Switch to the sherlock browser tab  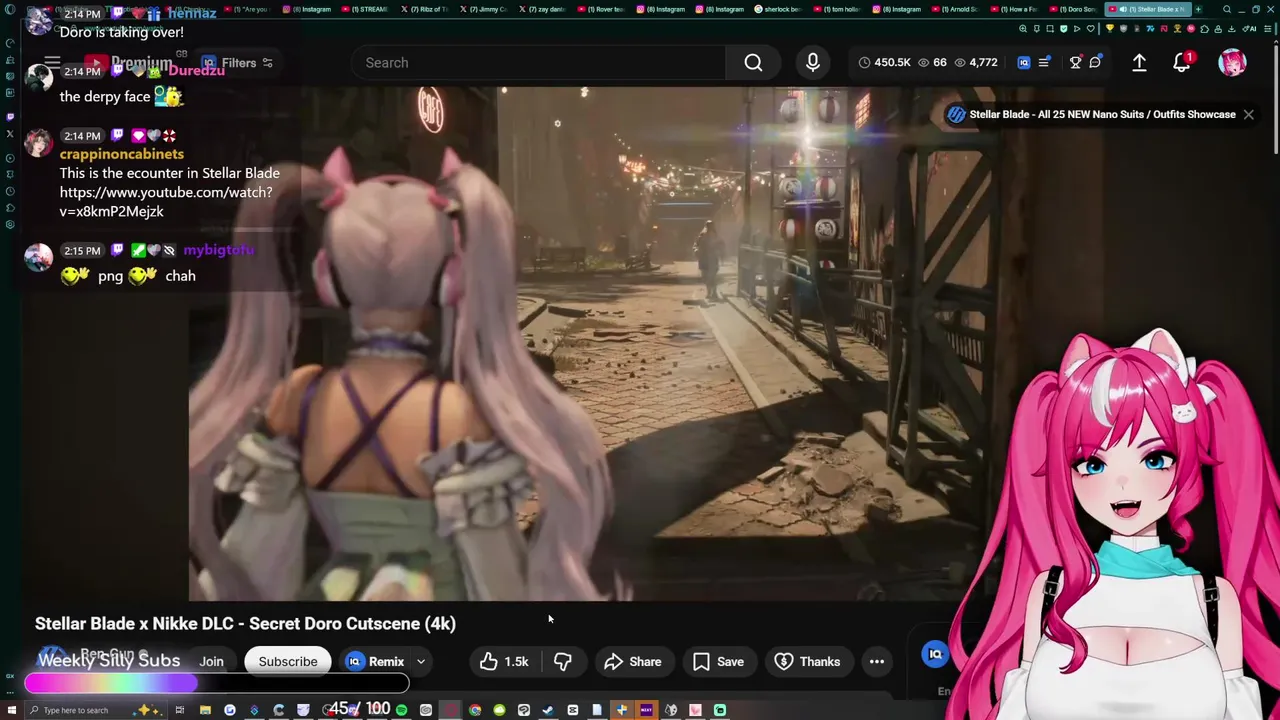click(x=778, y=9)
